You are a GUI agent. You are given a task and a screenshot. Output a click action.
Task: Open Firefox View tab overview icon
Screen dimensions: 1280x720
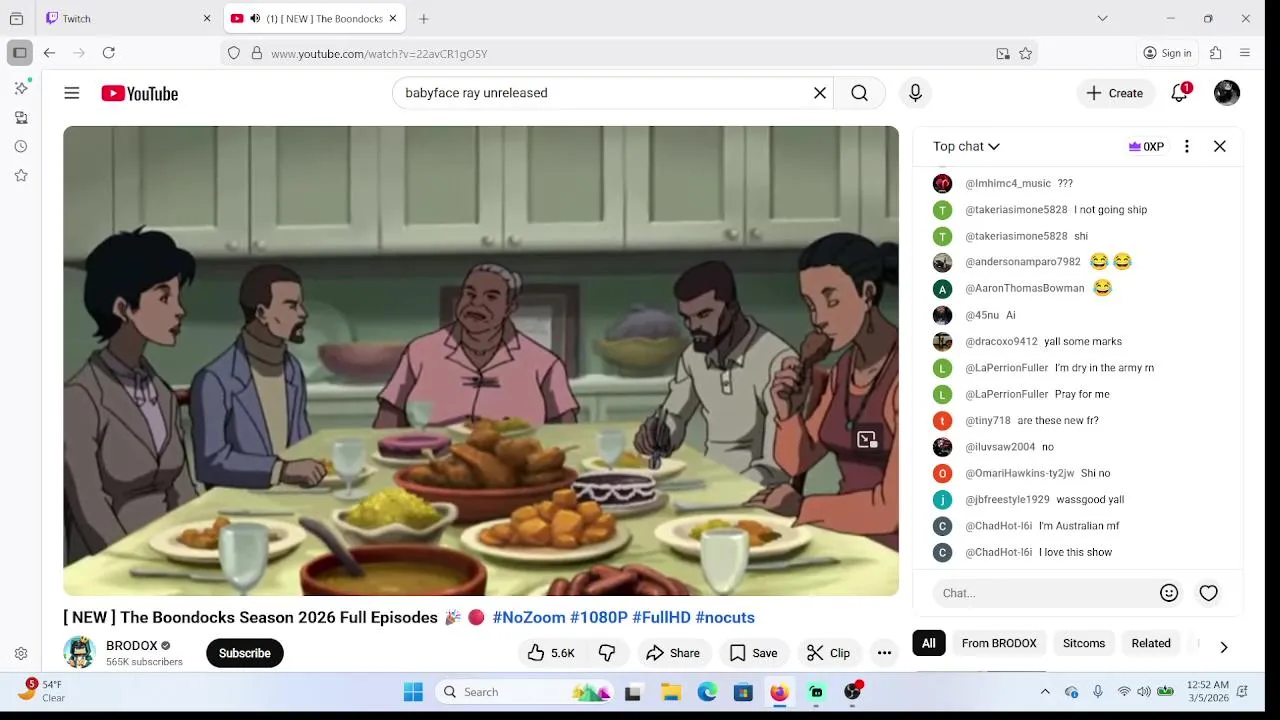[x=16, y=18]
